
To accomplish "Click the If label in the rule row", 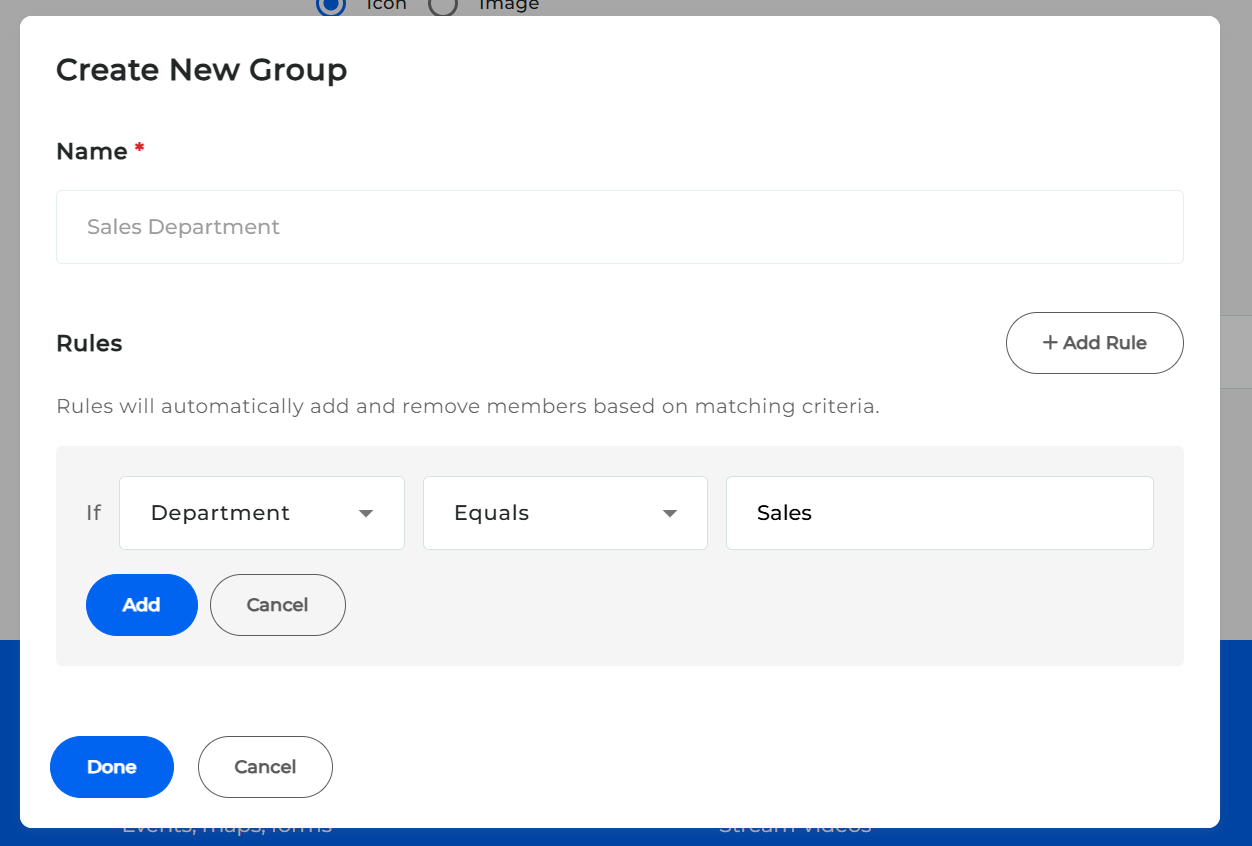I will 94,513.
